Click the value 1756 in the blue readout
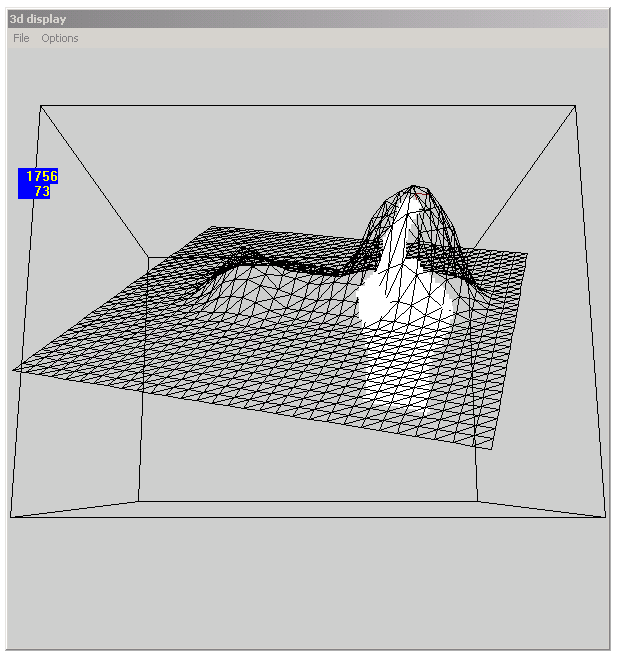Image resolution: width=624 pixels, height=661 pixels. [x=42, y=176]
